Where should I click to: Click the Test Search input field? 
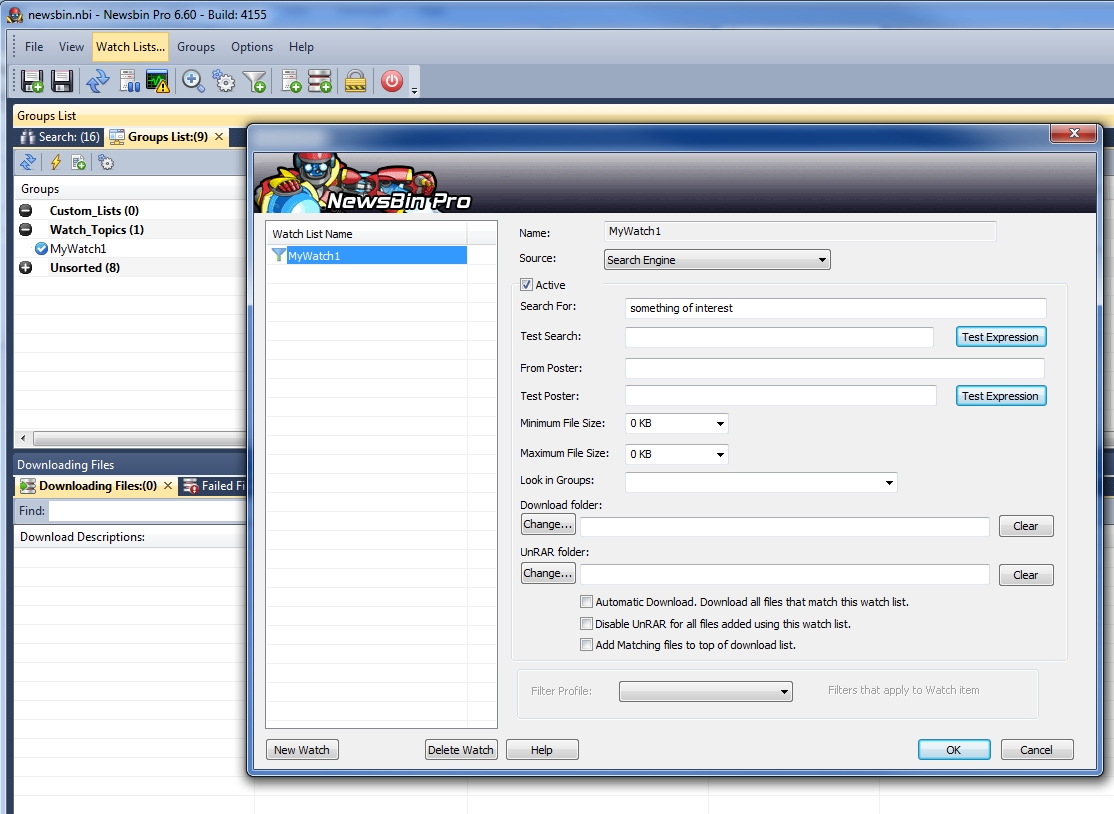pyautogui.click(x=779, y=337)
